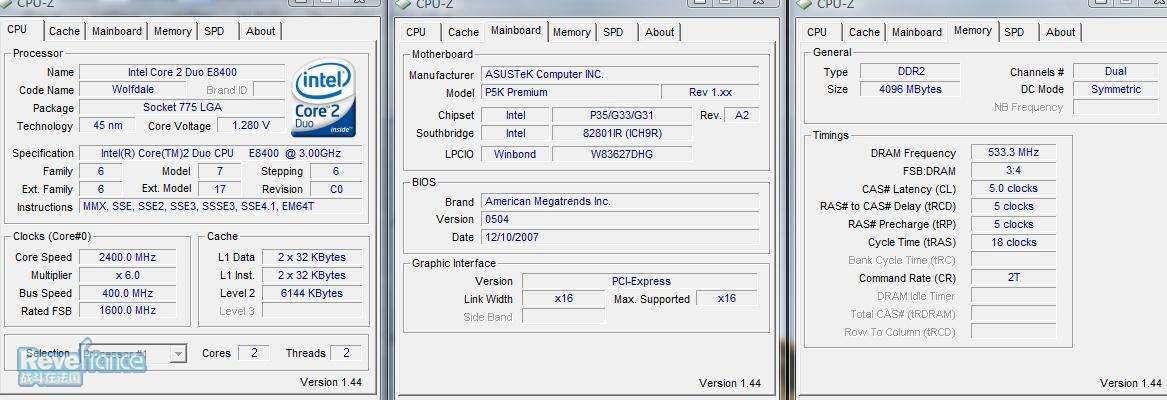Click the FSB:DRAM ratio '3:4'

[x=1013, y=171]
